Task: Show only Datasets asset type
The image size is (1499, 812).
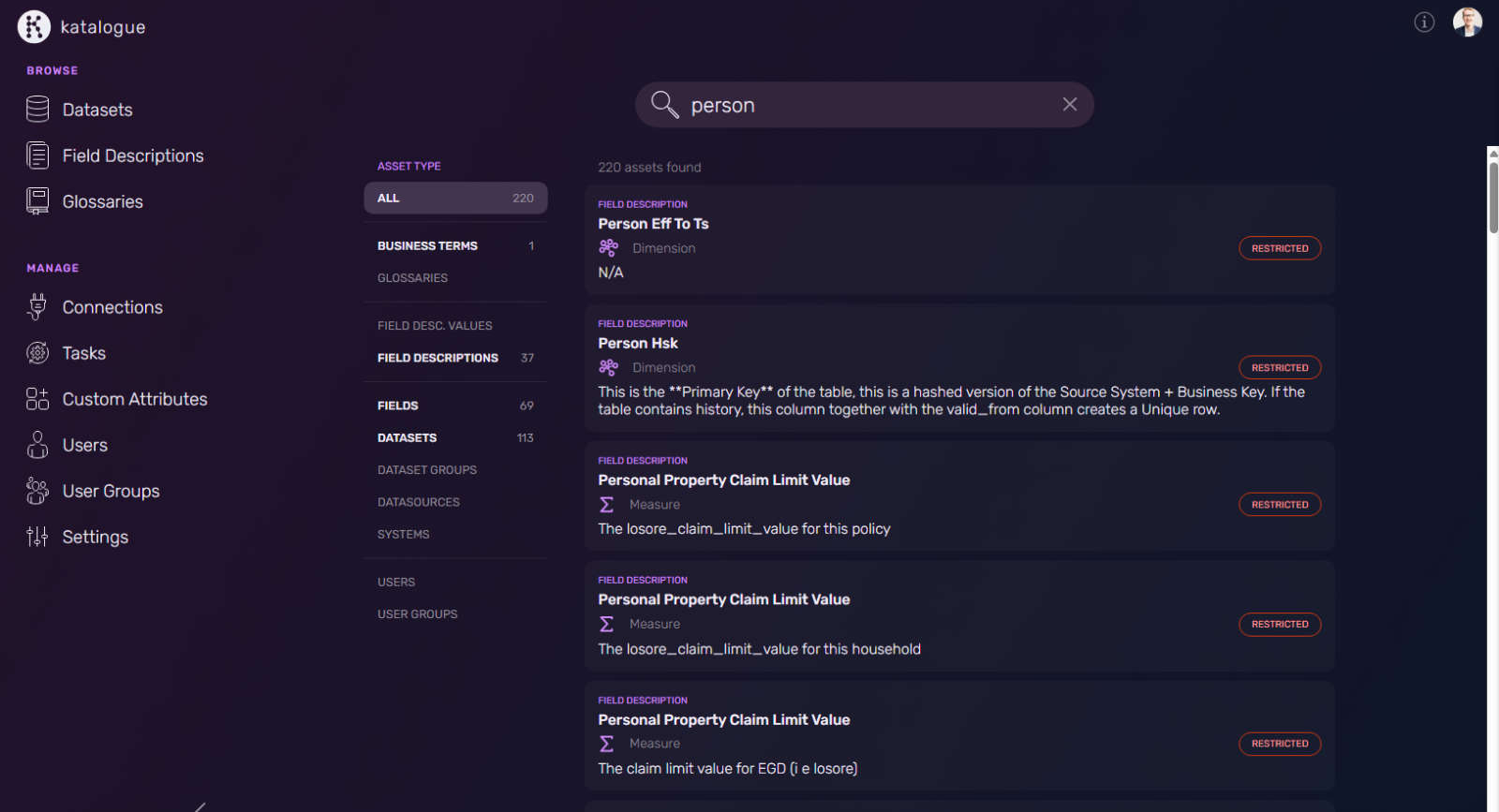Action: pyautogui.click(x=408, y=438)
